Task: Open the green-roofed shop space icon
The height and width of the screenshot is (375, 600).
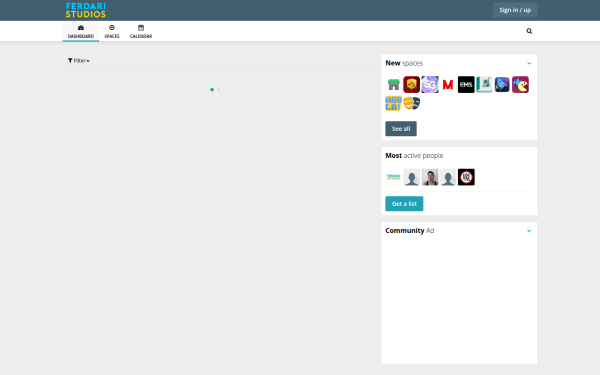Action: pyautogui.click(x=393, y=85)
